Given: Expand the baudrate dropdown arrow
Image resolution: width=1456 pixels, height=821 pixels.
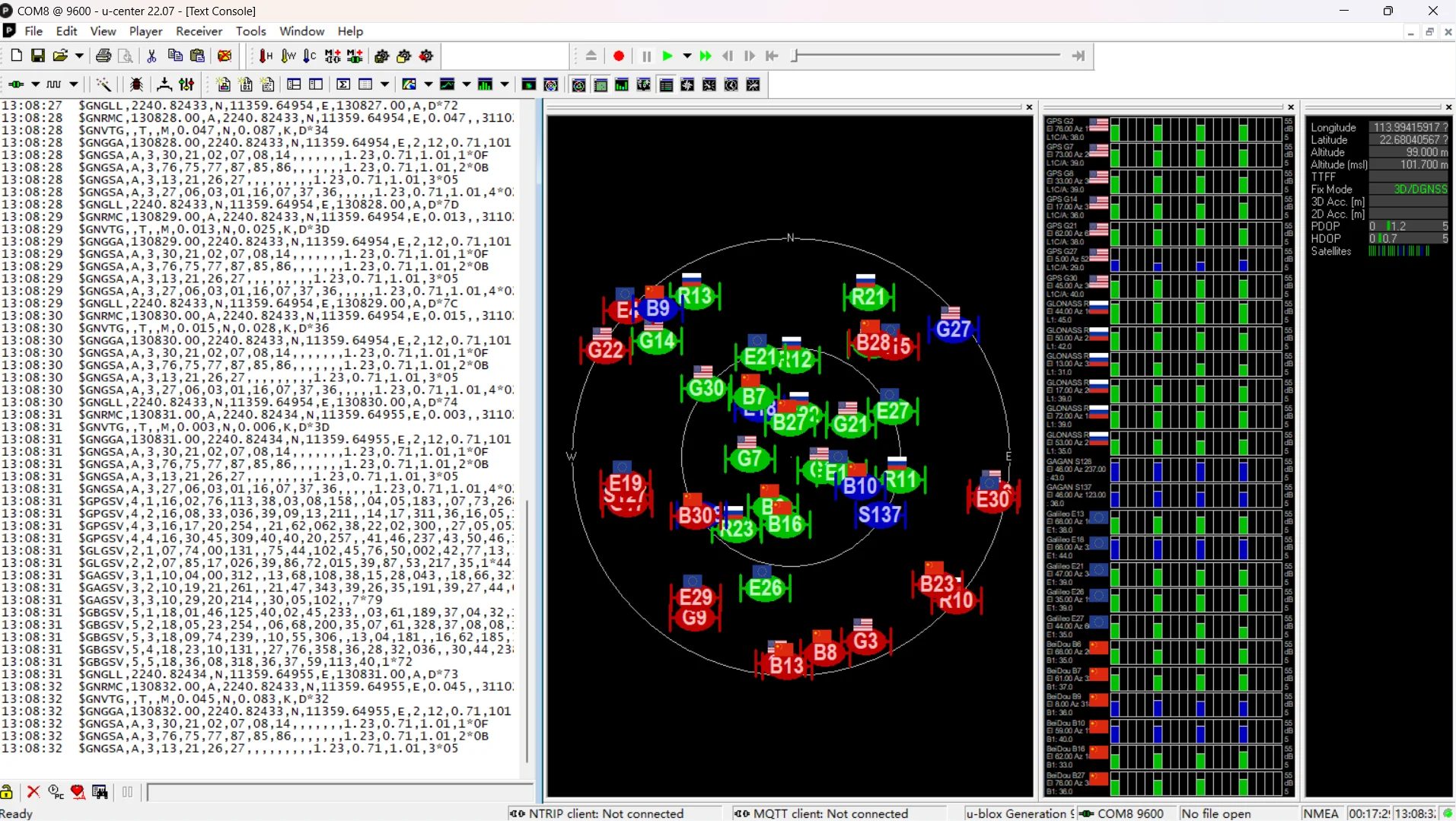Looking at the screenshot, I should point(73,84).
